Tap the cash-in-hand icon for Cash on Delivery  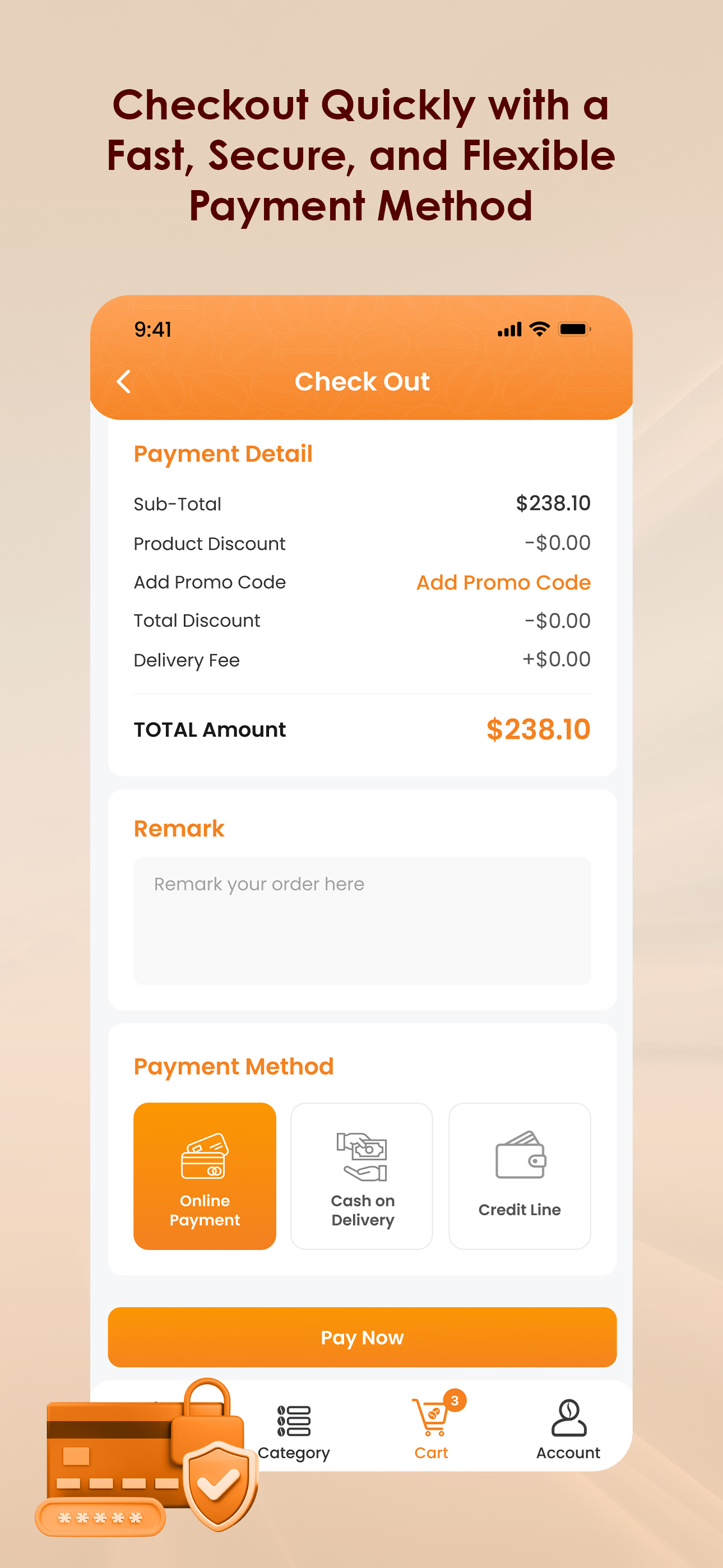[x=362, y=1156]
